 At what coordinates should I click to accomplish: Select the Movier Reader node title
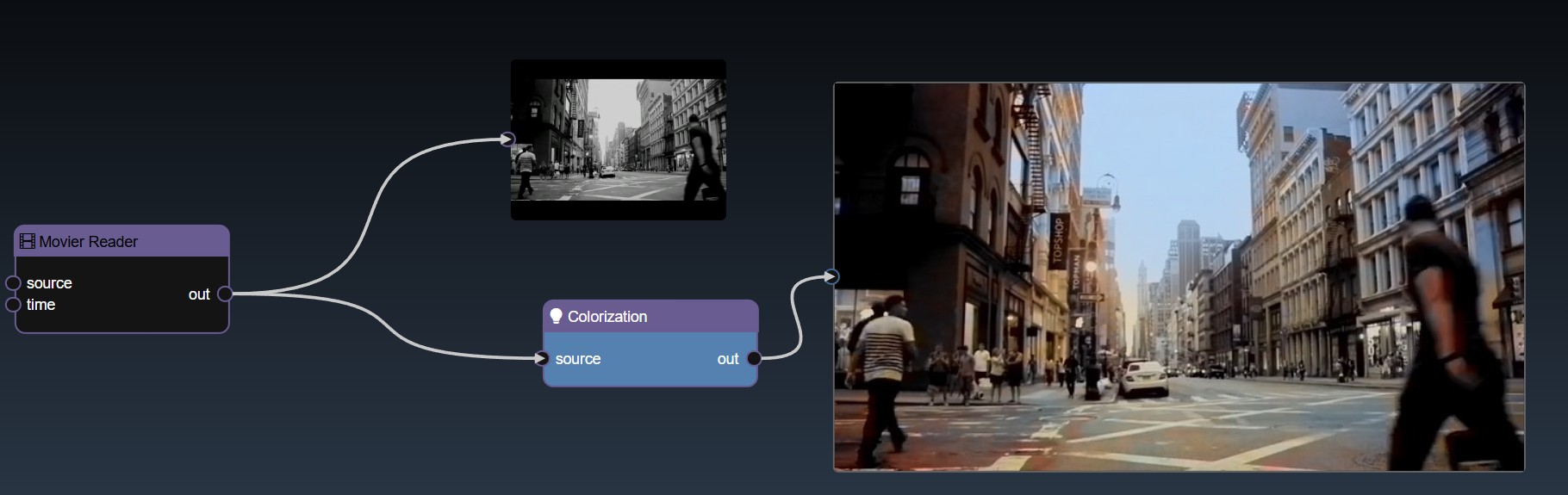(x=88, y=242)
